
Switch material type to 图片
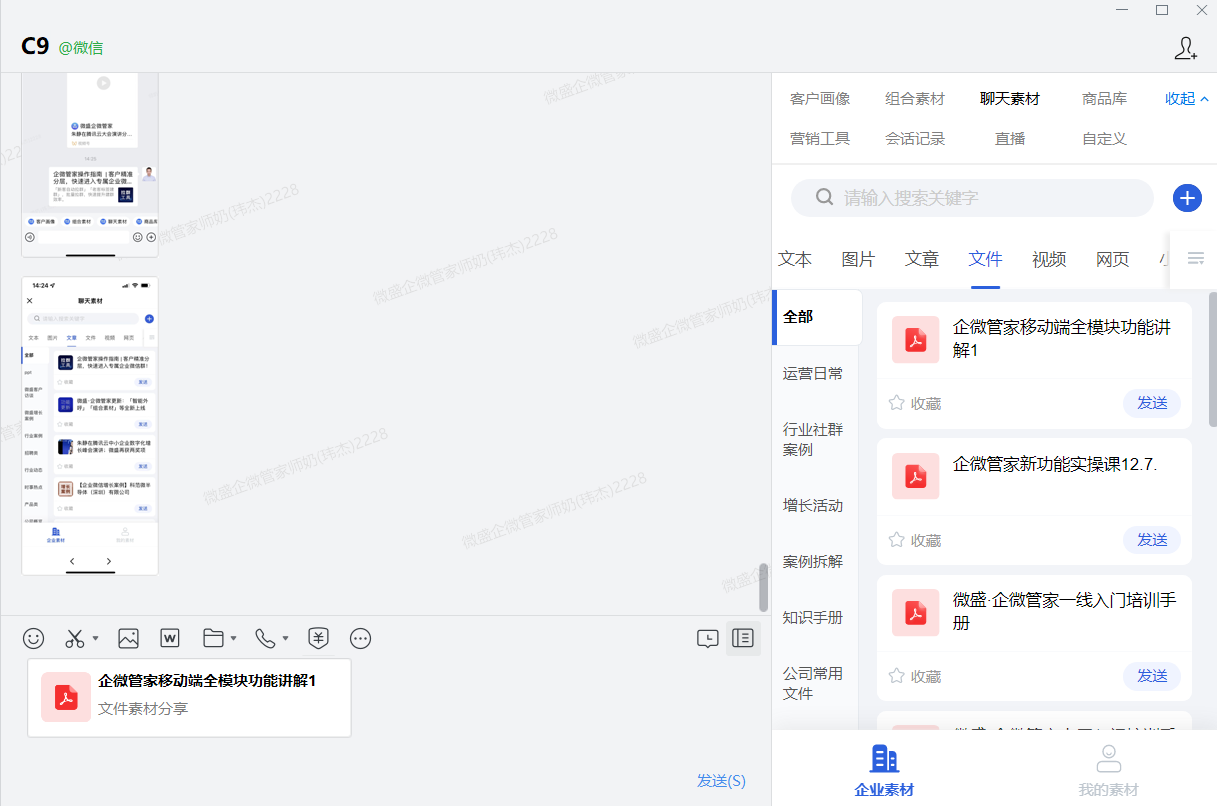click(858, 259)
